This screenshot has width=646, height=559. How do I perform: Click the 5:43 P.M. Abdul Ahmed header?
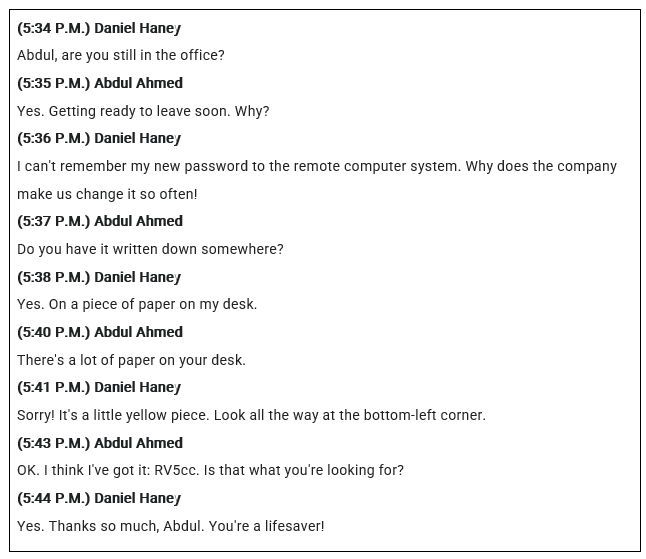100,443
